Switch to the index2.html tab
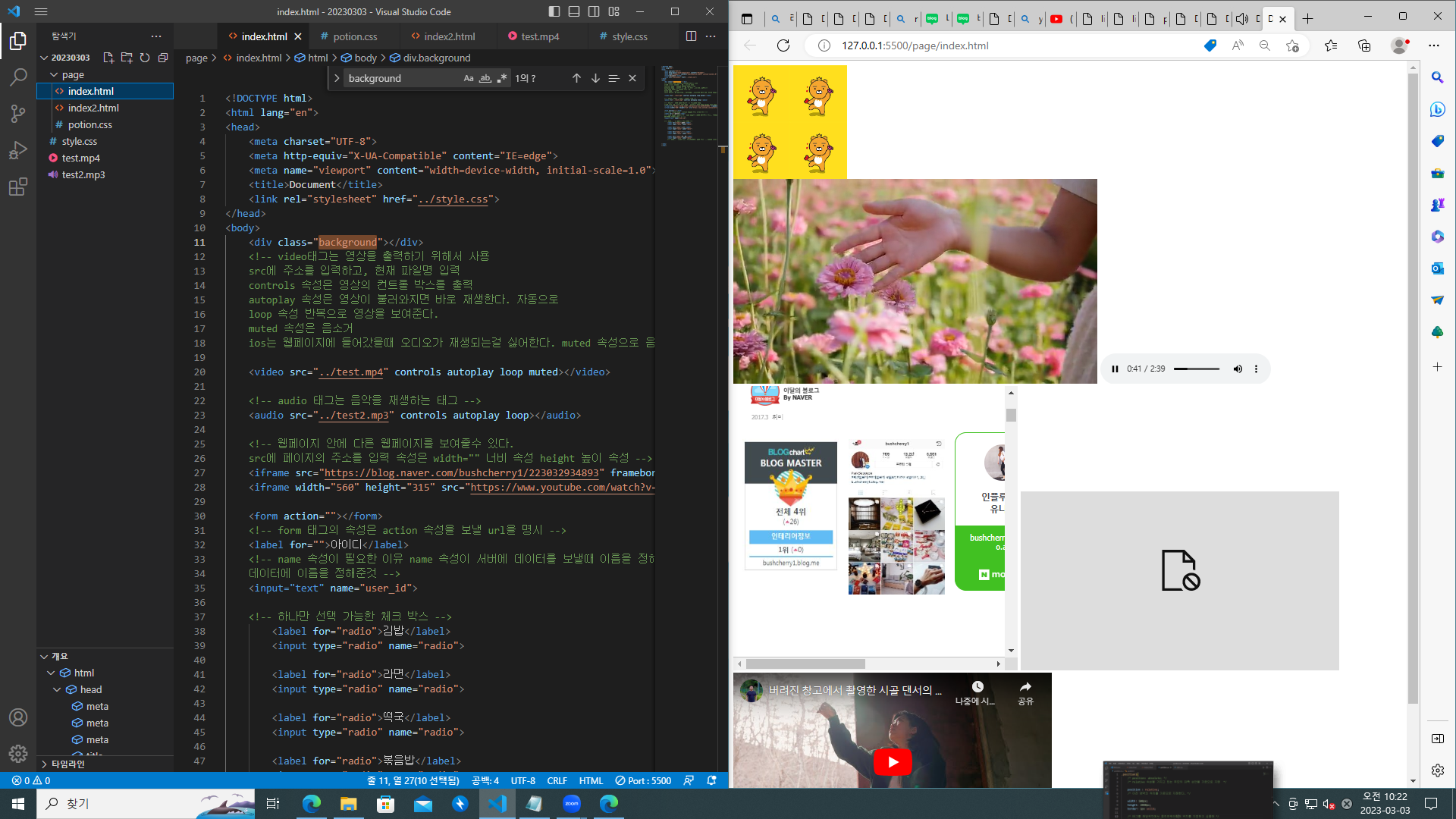This screenshot has width=1456, height=819. coord(449,36)
